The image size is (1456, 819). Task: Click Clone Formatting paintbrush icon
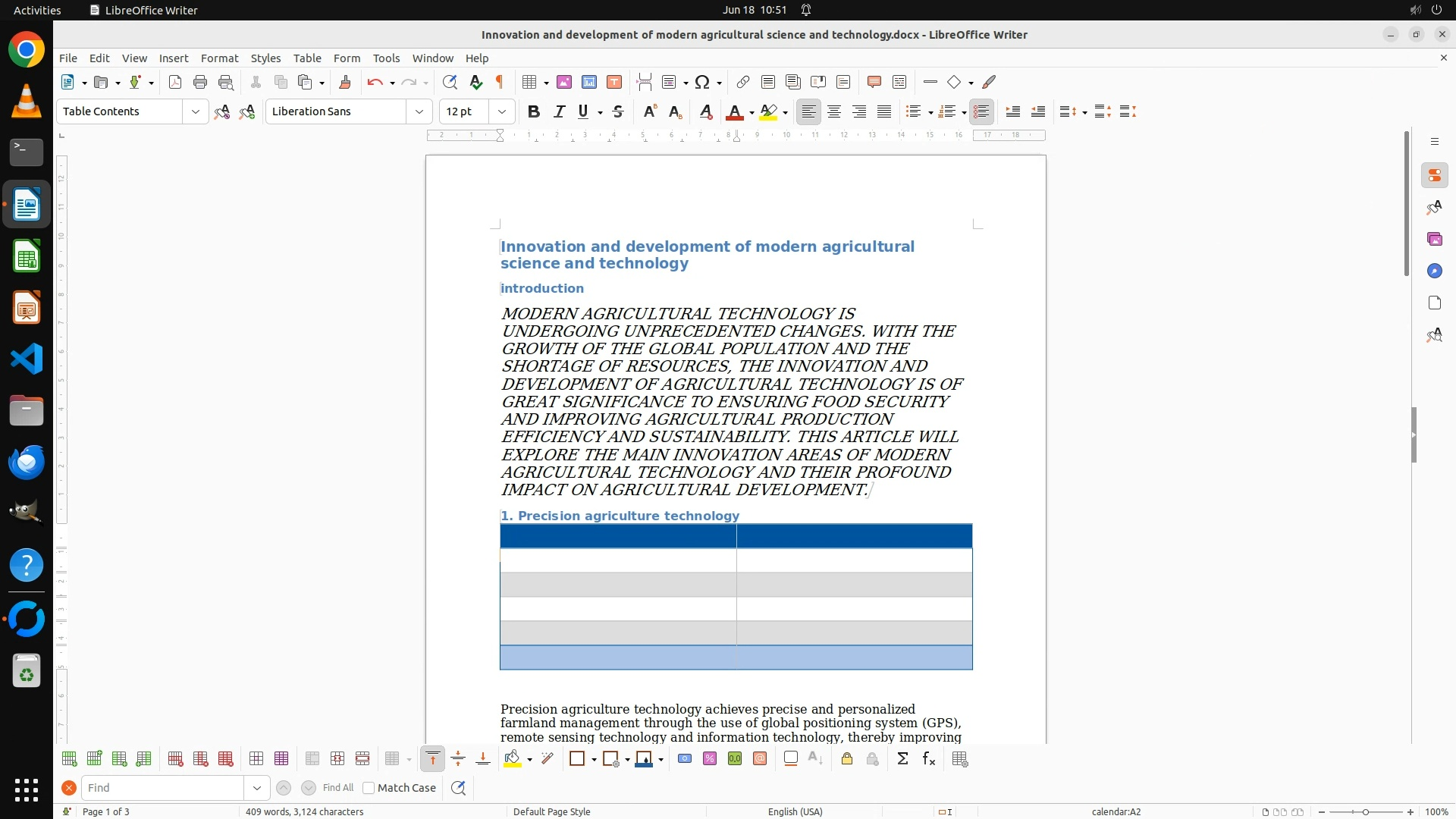point(345,82)
